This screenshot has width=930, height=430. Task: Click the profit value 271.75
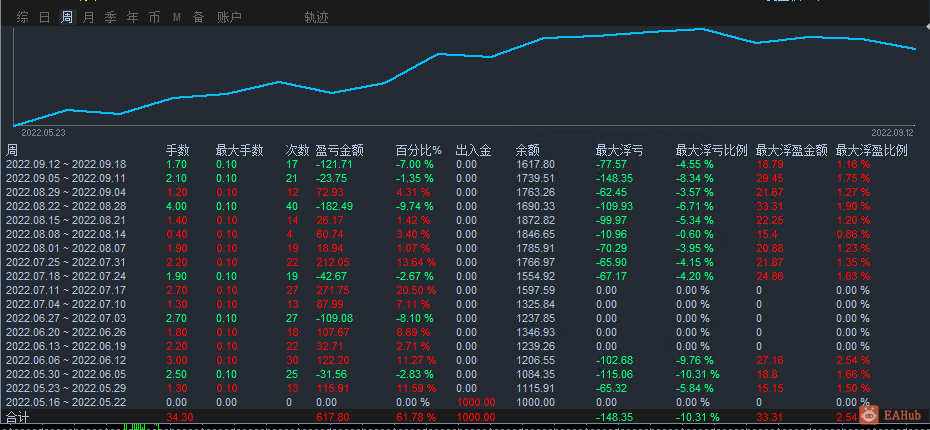click(333, 290)
